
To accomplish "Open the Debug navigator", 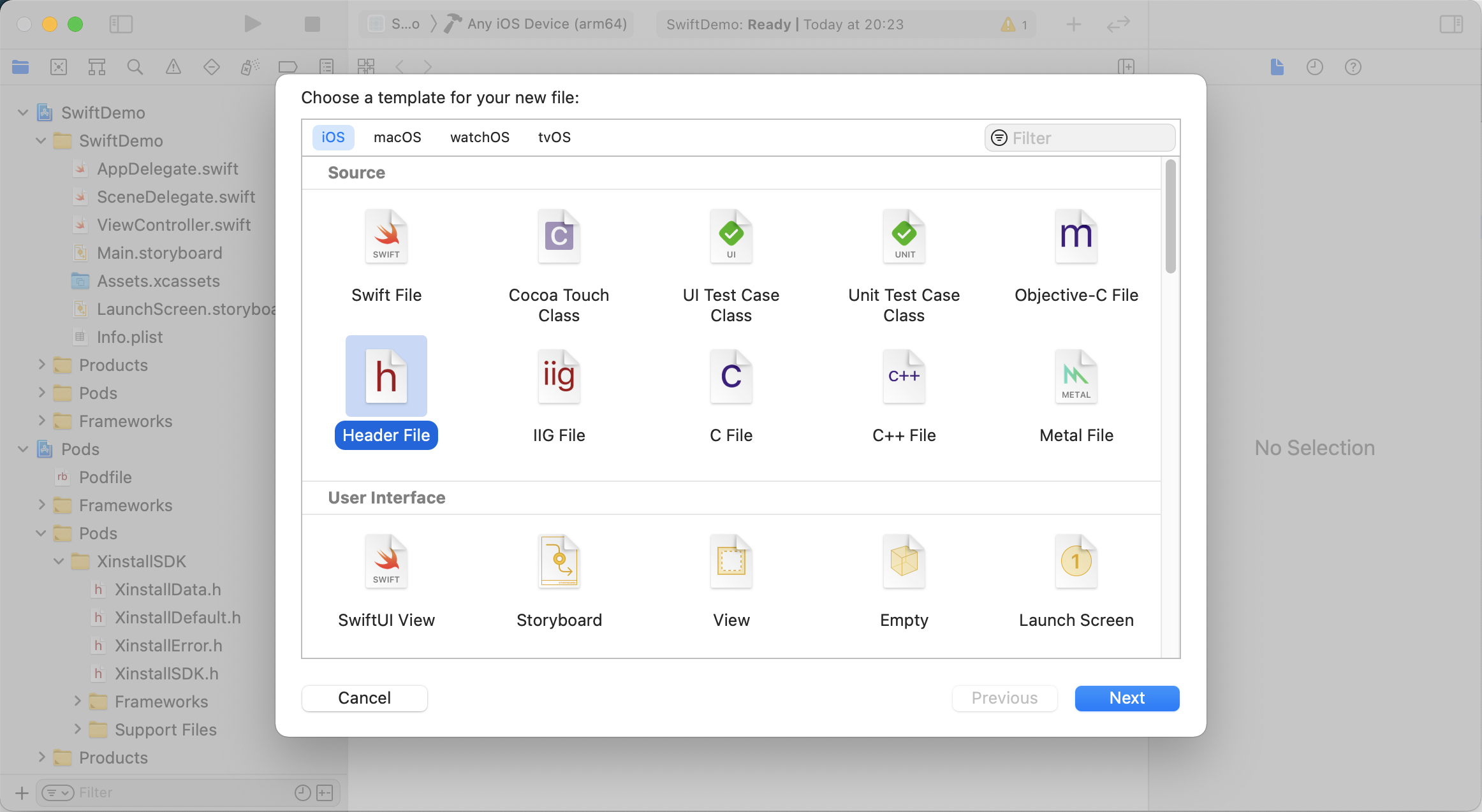I will 250,67.
